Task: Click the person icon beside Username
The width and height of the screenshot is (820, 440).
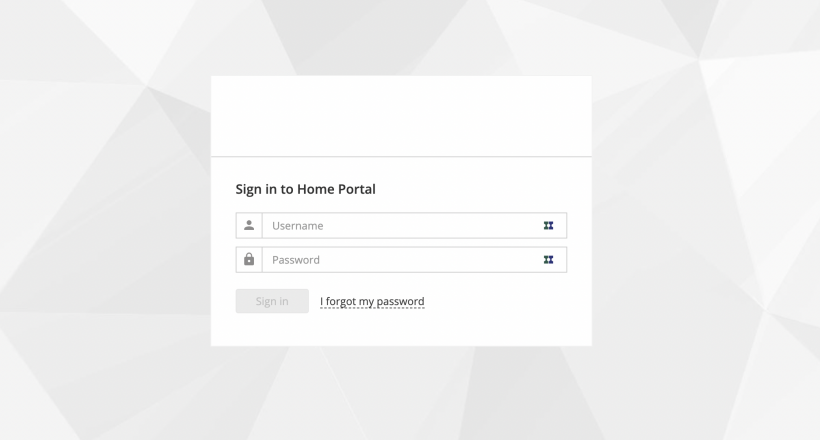Action: click(x=249, y=226)
